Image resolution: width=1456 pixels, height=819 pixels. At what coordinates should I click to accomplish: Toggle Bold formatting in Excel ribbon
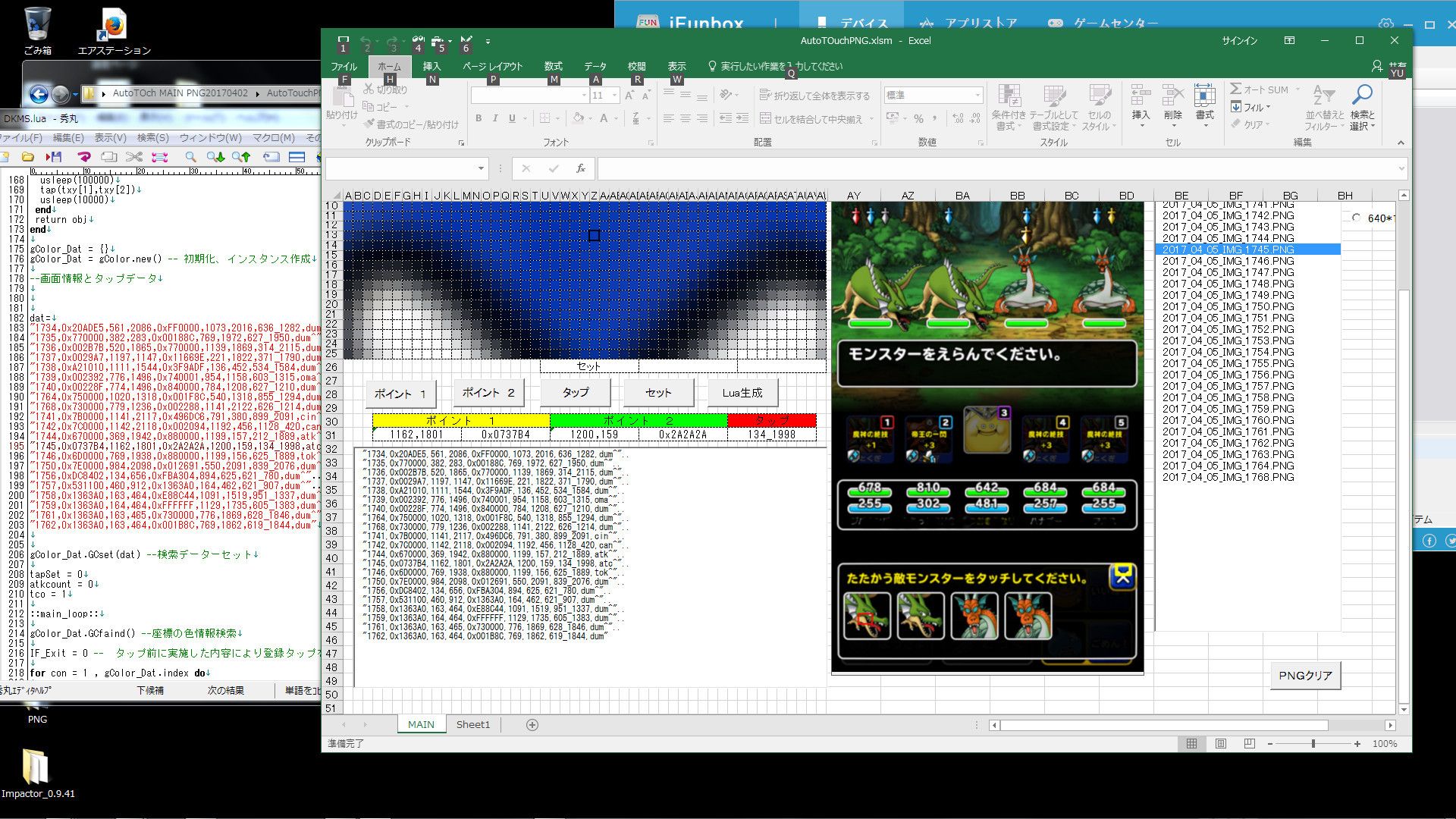[x=479, y=118]
